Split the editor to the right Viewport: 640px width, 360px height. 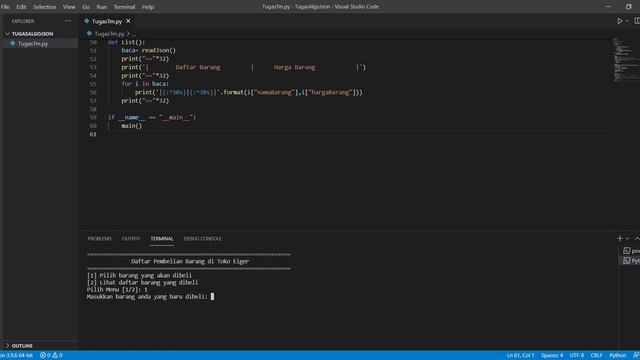(x=637, y=21)
